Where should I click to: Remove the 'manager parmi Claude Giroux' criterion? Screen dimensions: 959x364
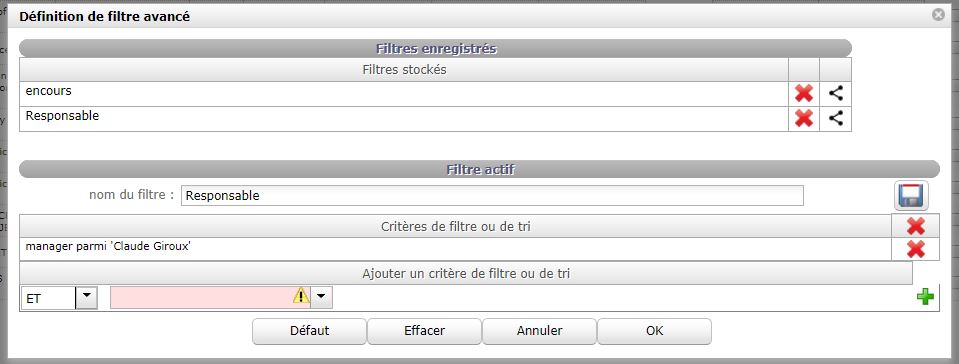pos(916,249)
